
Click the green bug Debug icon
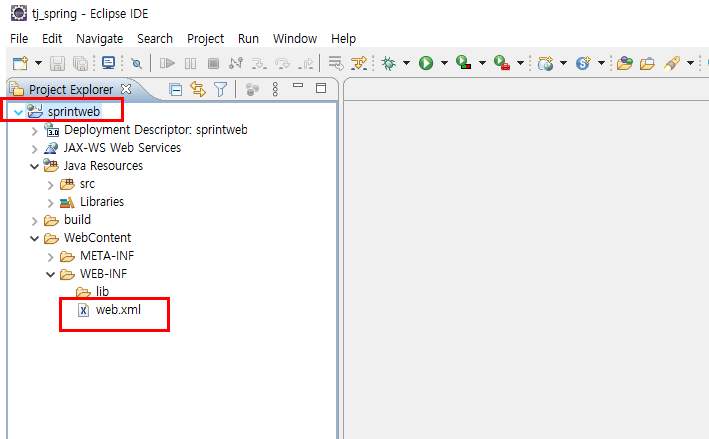[388, 63]
